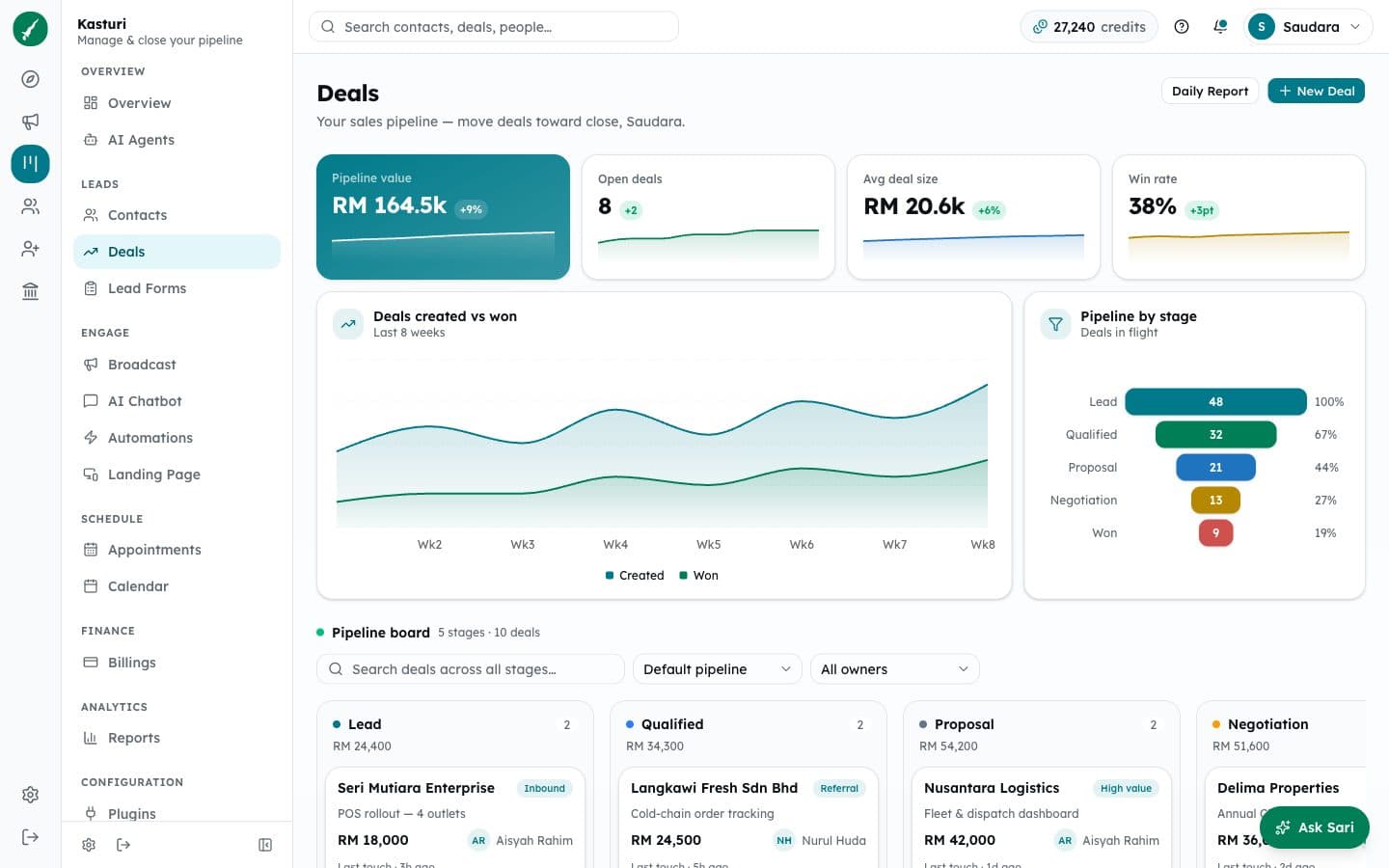Screen dimensions: 1389x868
Task: Click the funnel icon beside Pipeline by stage
Action: (x=1055, y=324)
